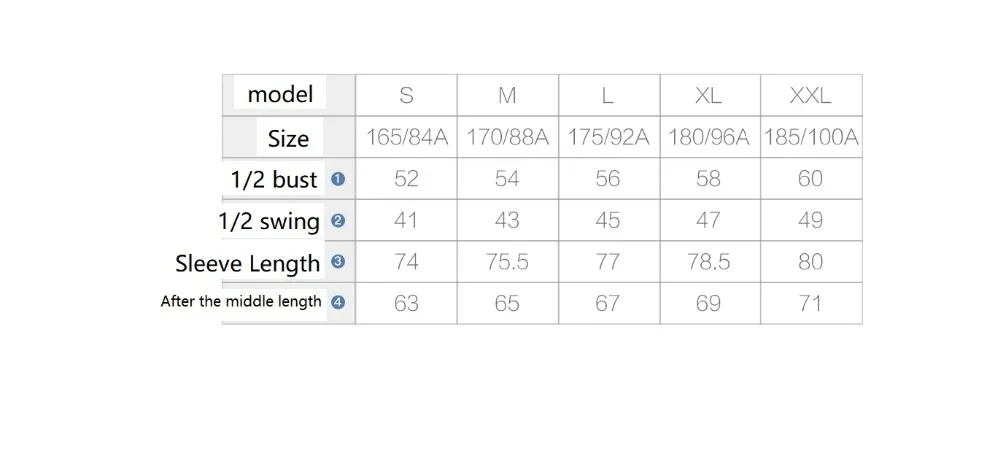Click the L model column header
This screenshot has width=1000, height=459.
click(x=607, y=95)
